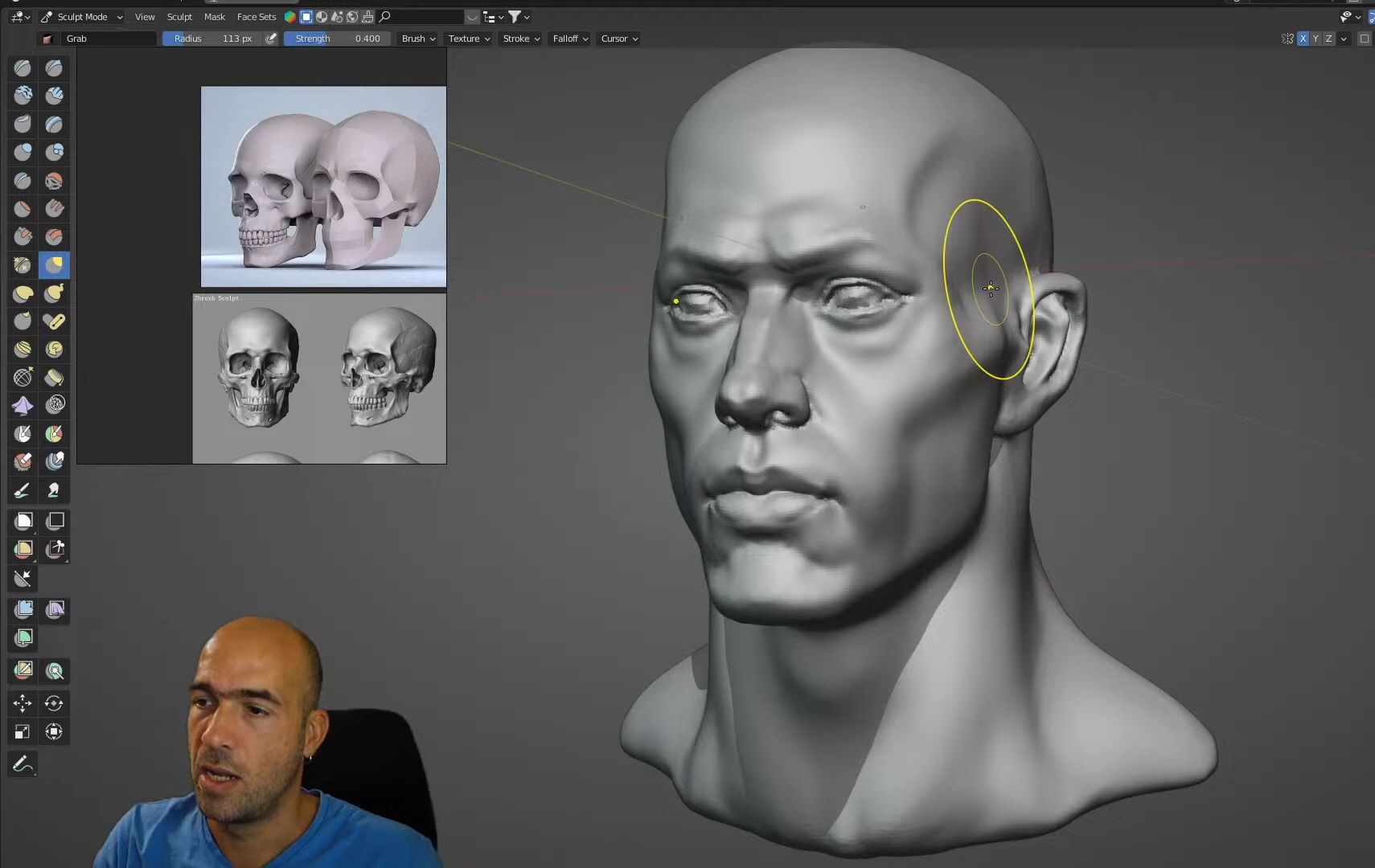Select the Draw Face Sets brush
Image resolution: width=1375 pixels, height=868 pixels.
[x=54, y=434]
